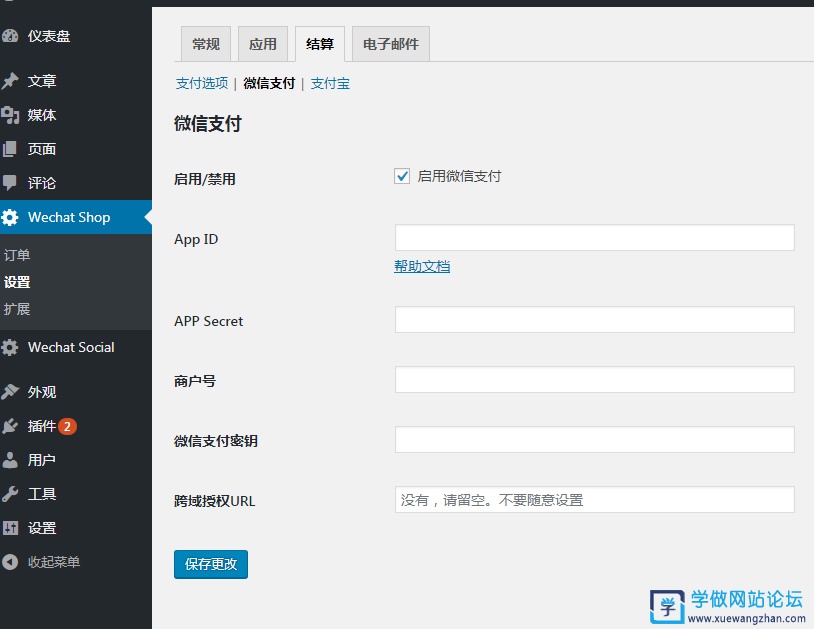The image size is (814, 629).
Task: Click the plugins update count badge
Action: (66, 426)
